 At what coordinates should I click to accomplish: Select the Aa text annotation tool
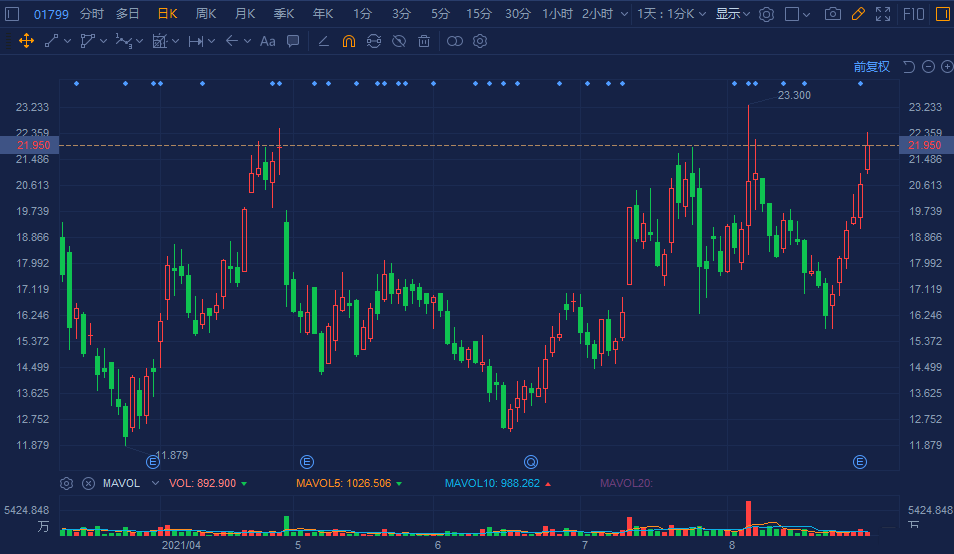coord(268,41)
